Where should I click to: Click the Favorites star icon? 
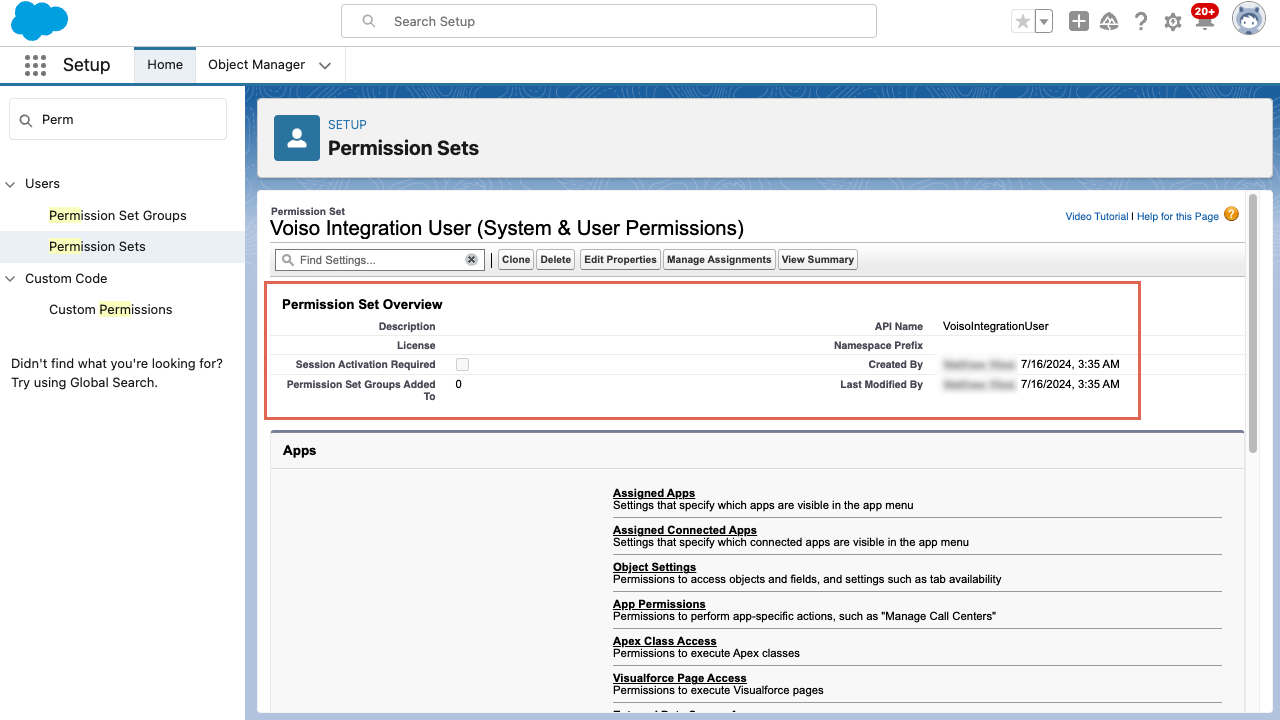point(1022,21)
